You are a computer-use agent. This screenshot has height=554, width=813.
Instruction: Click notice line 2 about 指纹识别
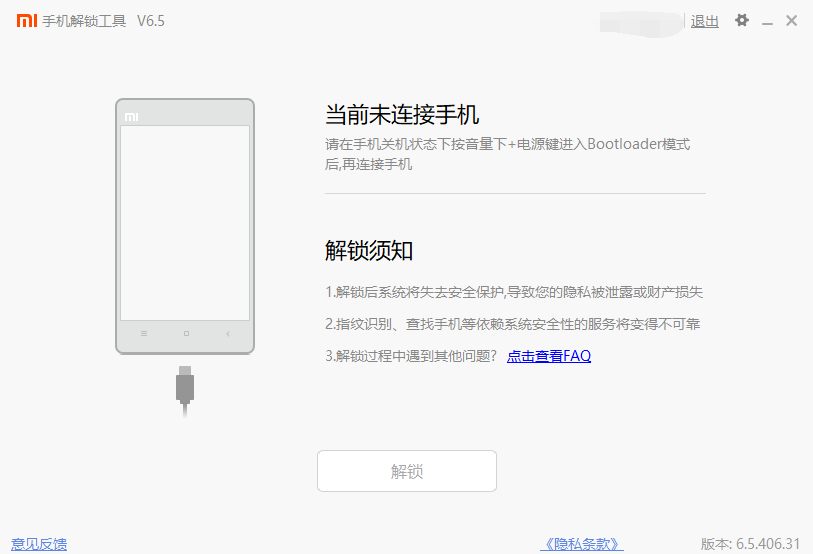click(x=513, y=324)
